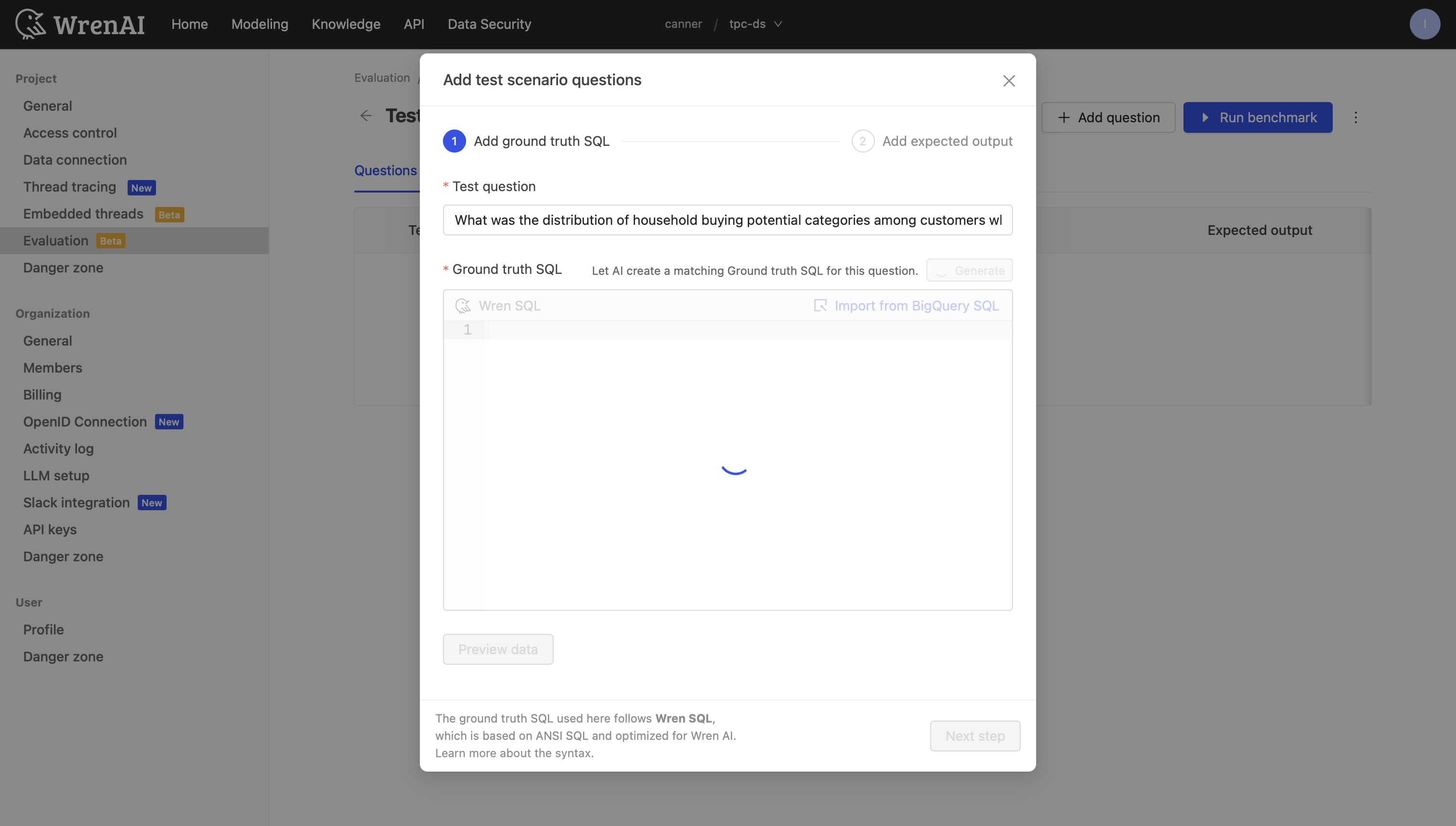Open the tpc-ds project dropdown
1456x826 pixels.
point(755,24)
